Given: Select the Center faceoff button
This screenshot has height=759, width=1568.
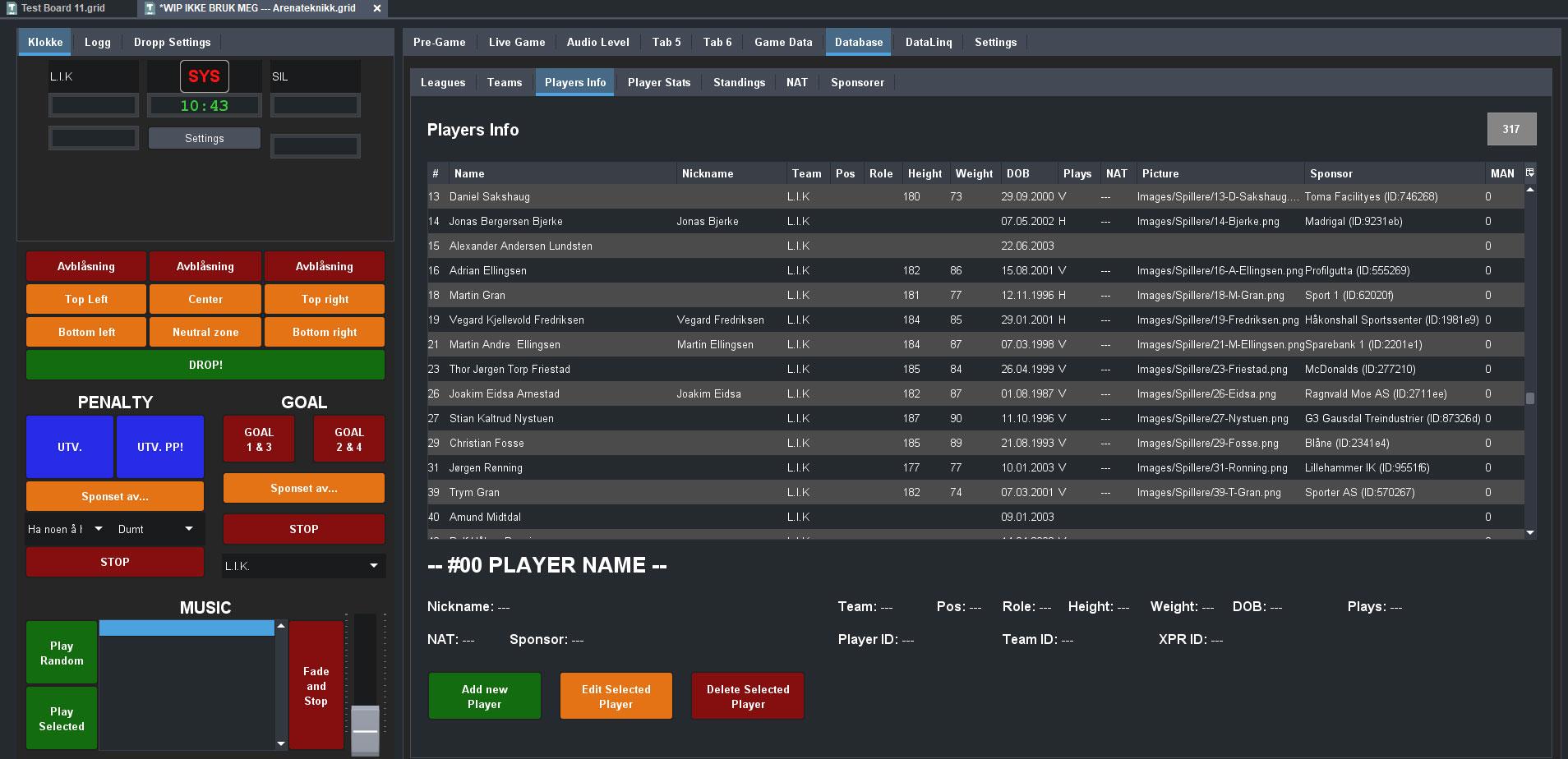Looking at the screenshot, I should coord(205,299).
